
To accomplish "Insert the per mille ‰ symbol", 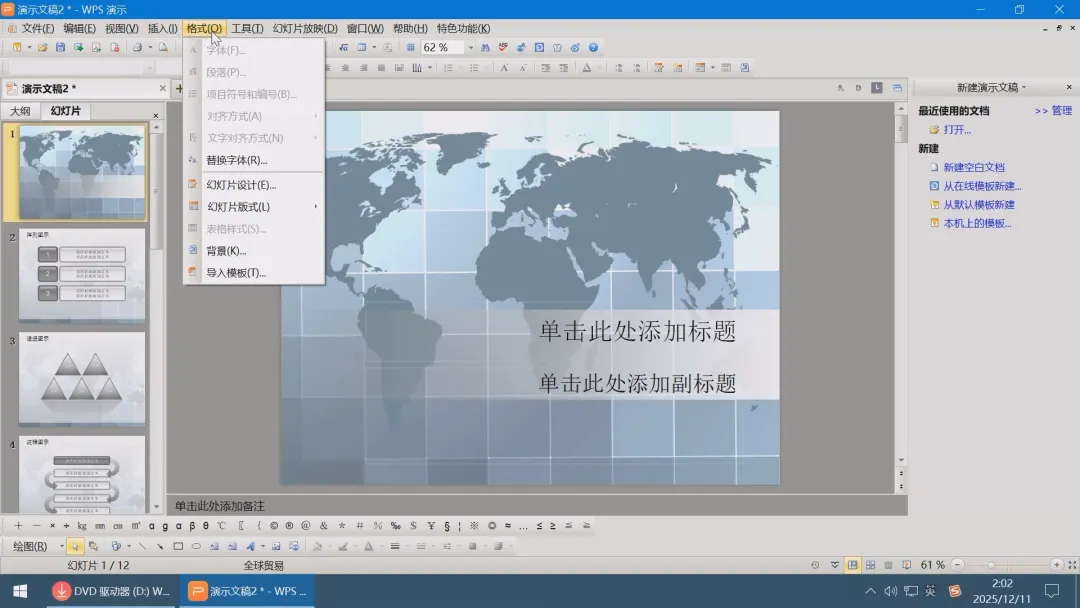I will pyautogui.click(x=395, y=525).
